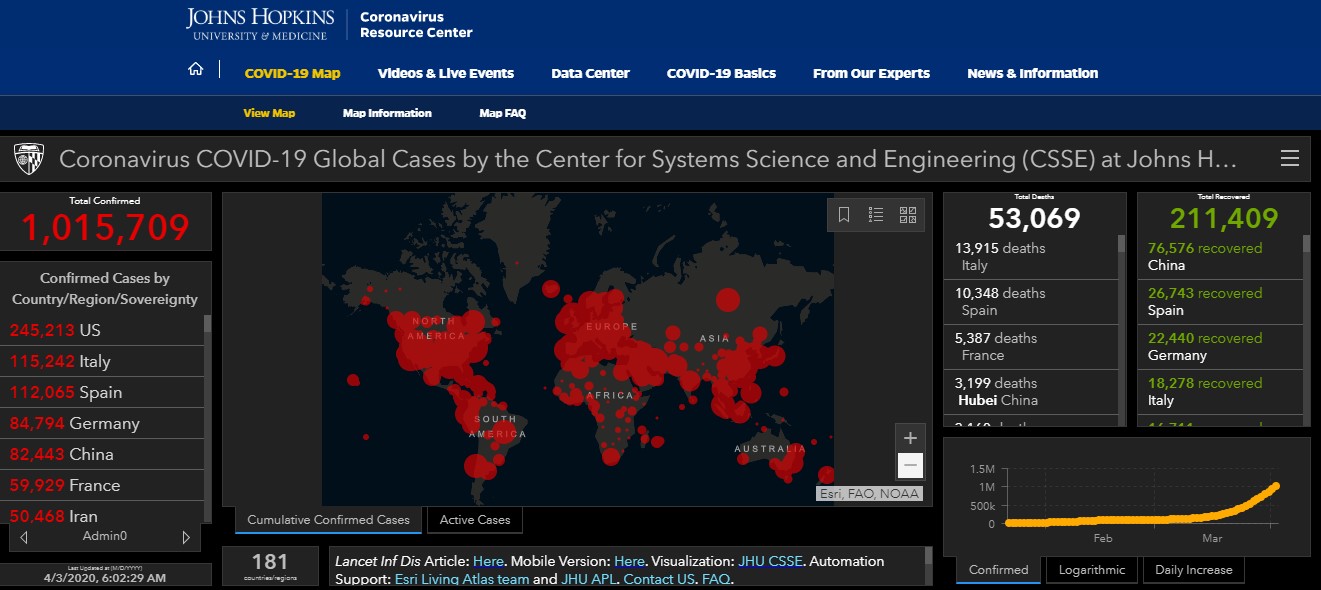Image resolution: width=1321 pixels, height=590 pixels.
Task: Select the View Map sub-navigation link
Action: click(x=269, y=113)
